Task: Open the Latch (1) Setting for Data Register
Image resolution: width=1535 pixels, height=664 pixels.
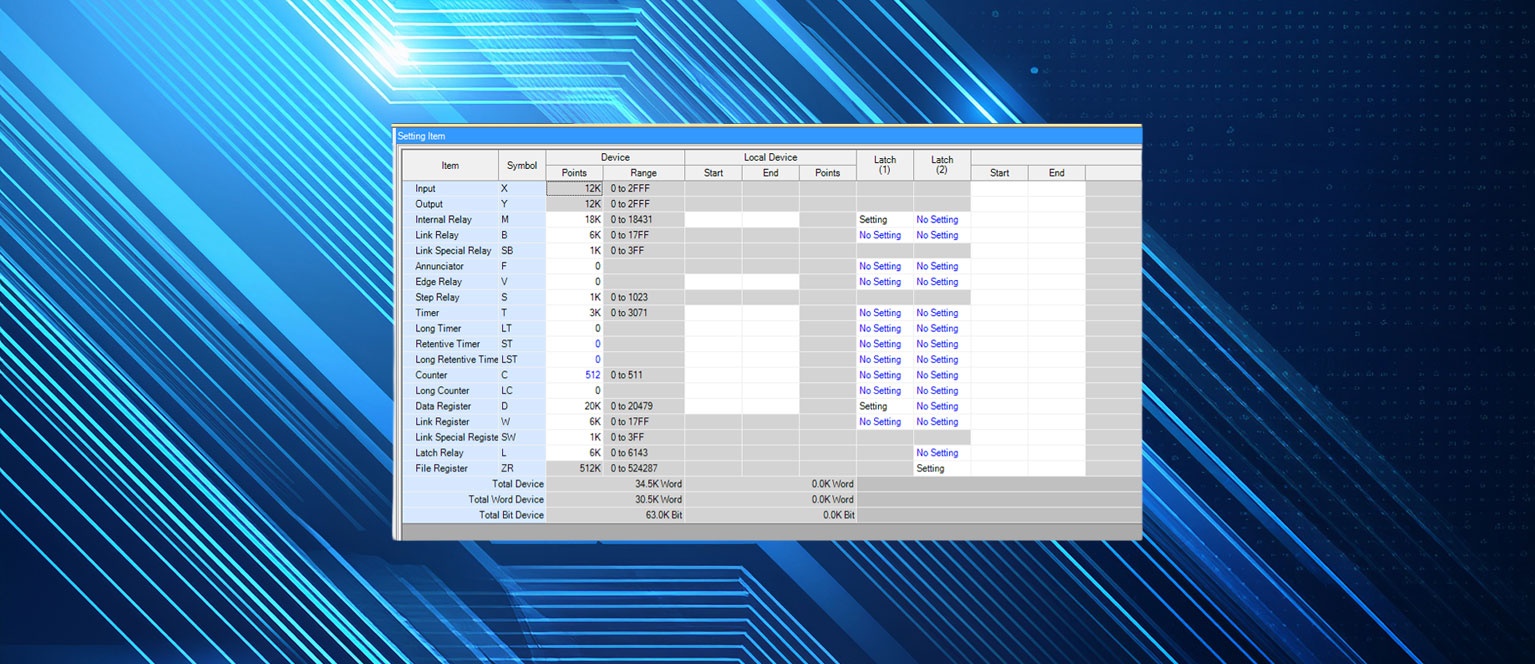Action: pos(874,406)
